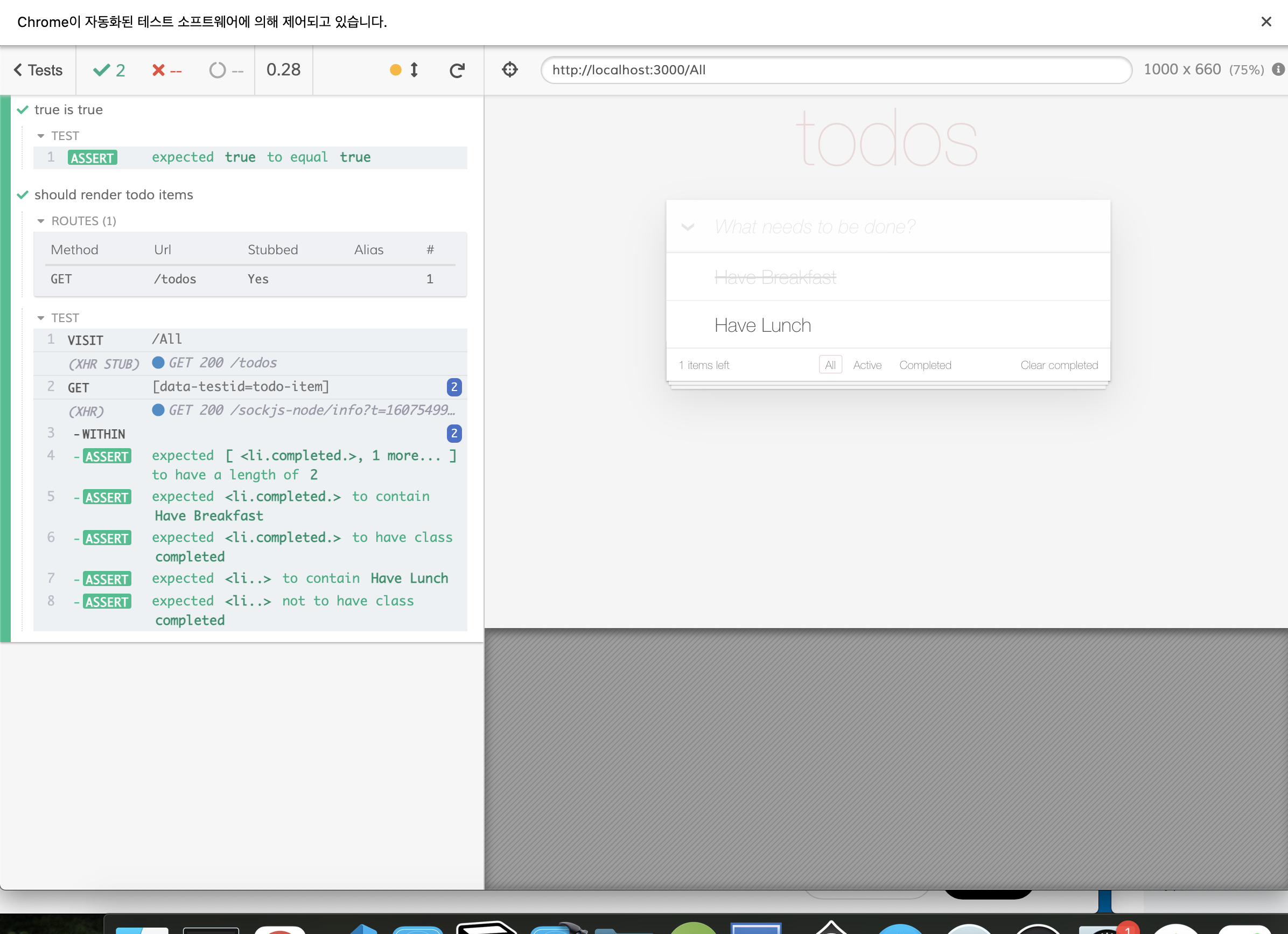The image size is (1288, 934).
Task: Collapse the ROUTES (1) section
Action: click(x=41, y=221)
